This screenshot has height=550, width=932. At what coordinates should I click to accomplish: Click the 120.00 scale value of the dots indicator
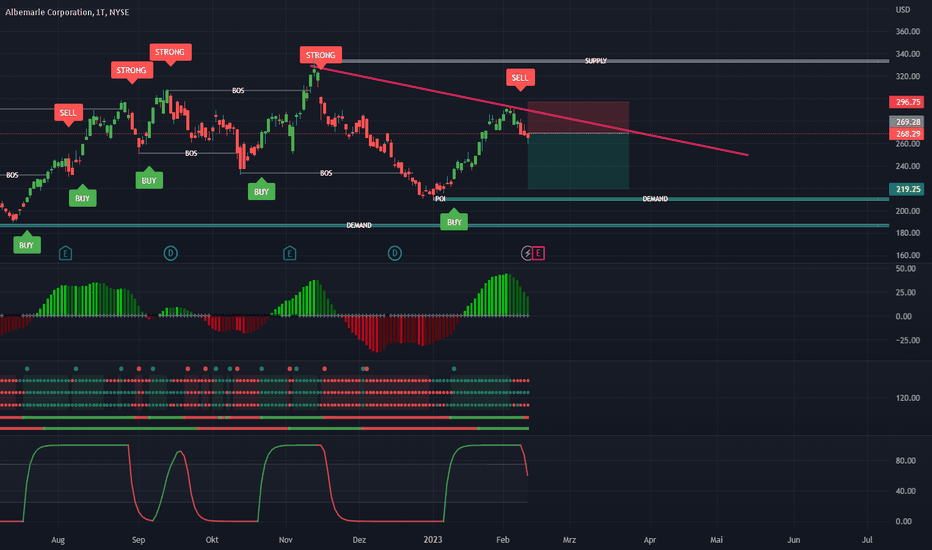pos(908,398)
